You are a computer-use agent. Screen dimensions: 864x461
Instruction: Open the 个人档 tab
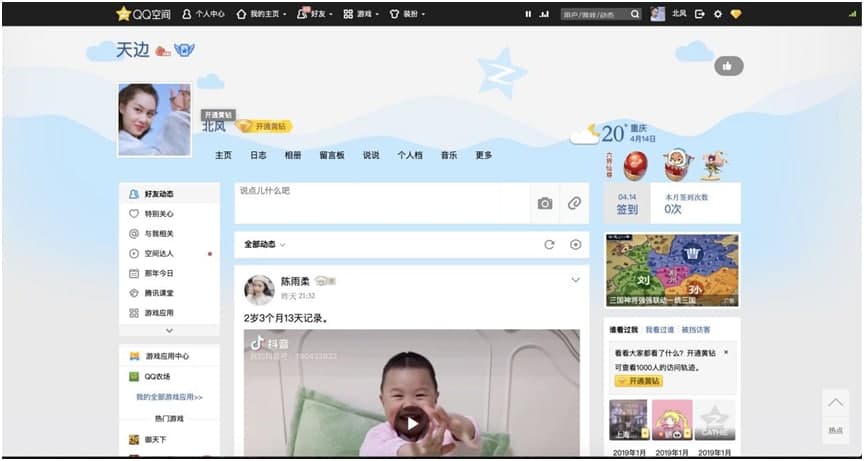pyautogui.click(x=410, y=155)
